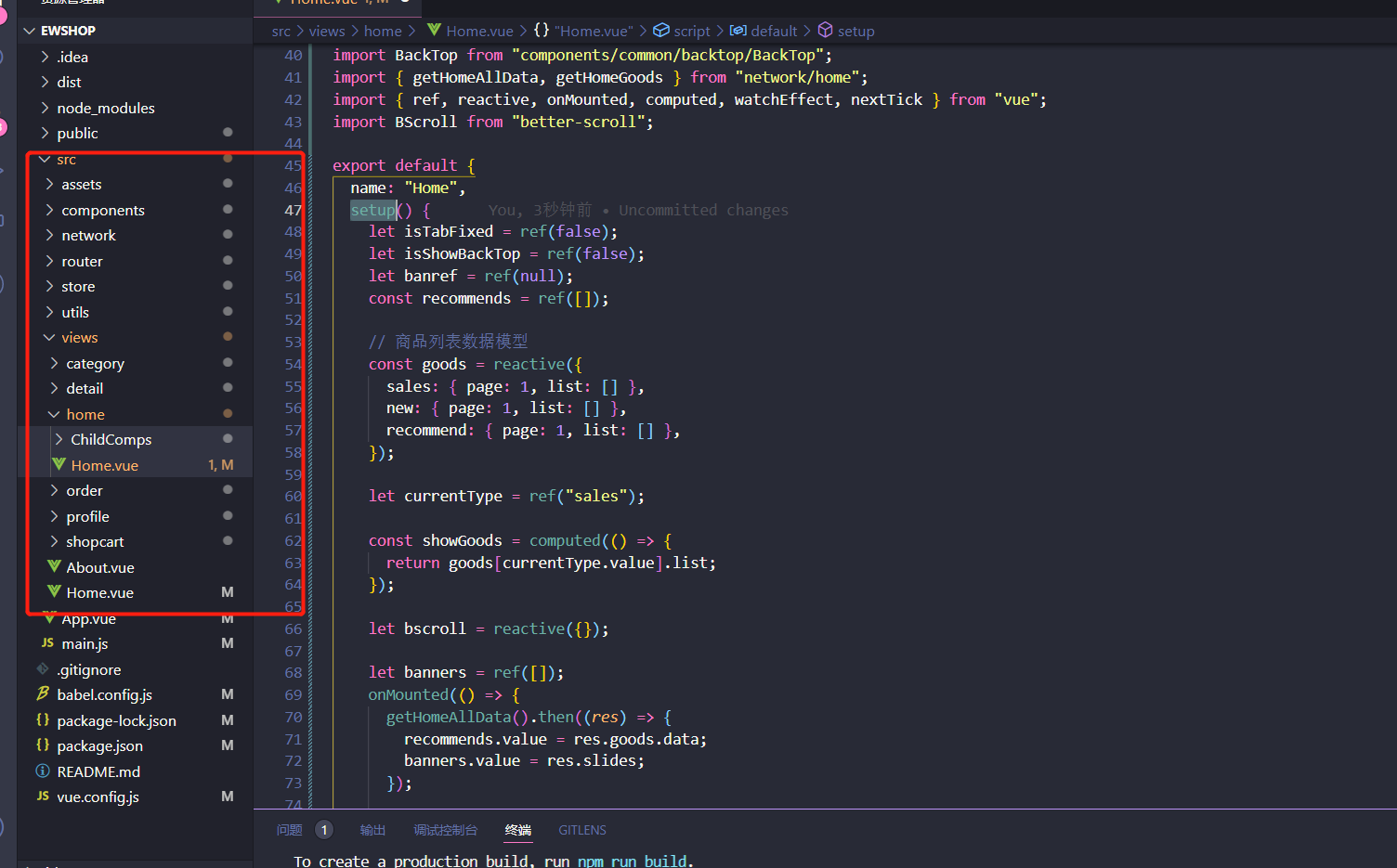The image size is (1397, 868).
Task: Expand the network folder
Action: [x=88, y=236]
